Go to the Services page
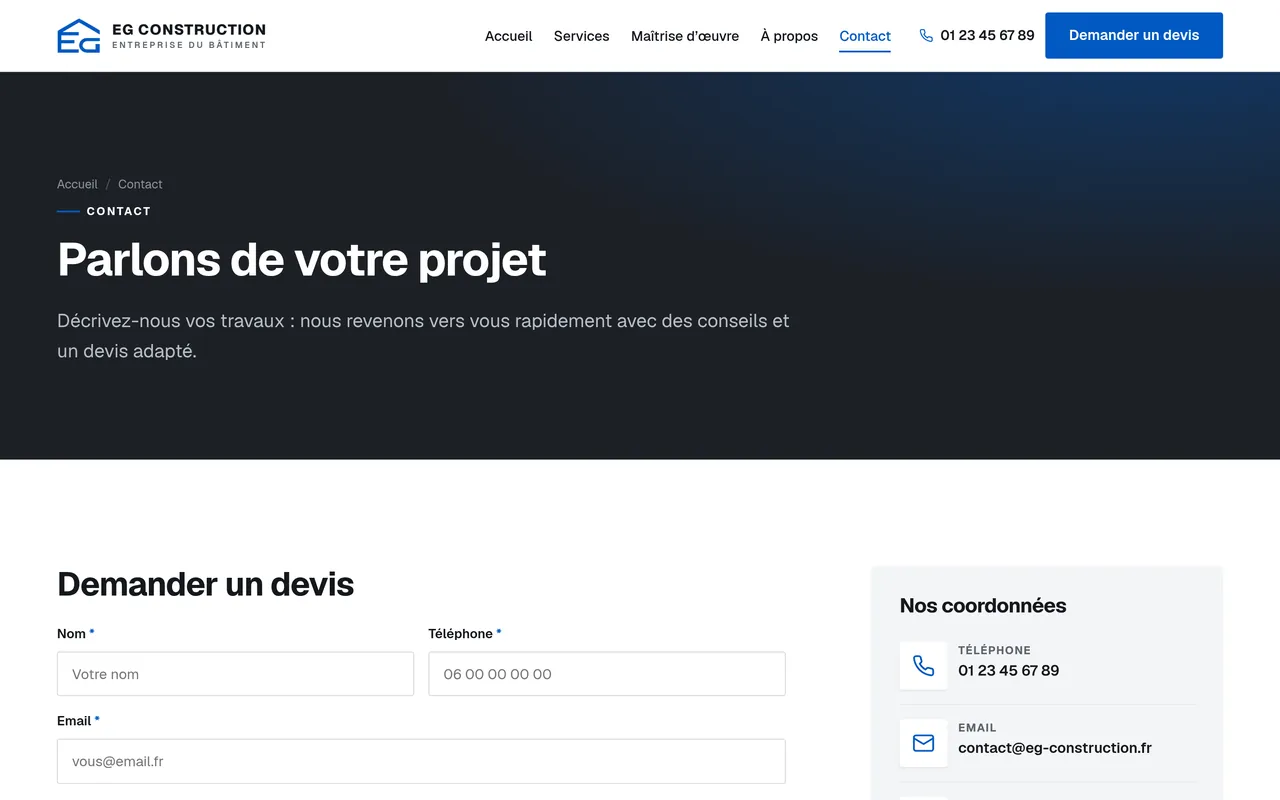 point(581,36)
